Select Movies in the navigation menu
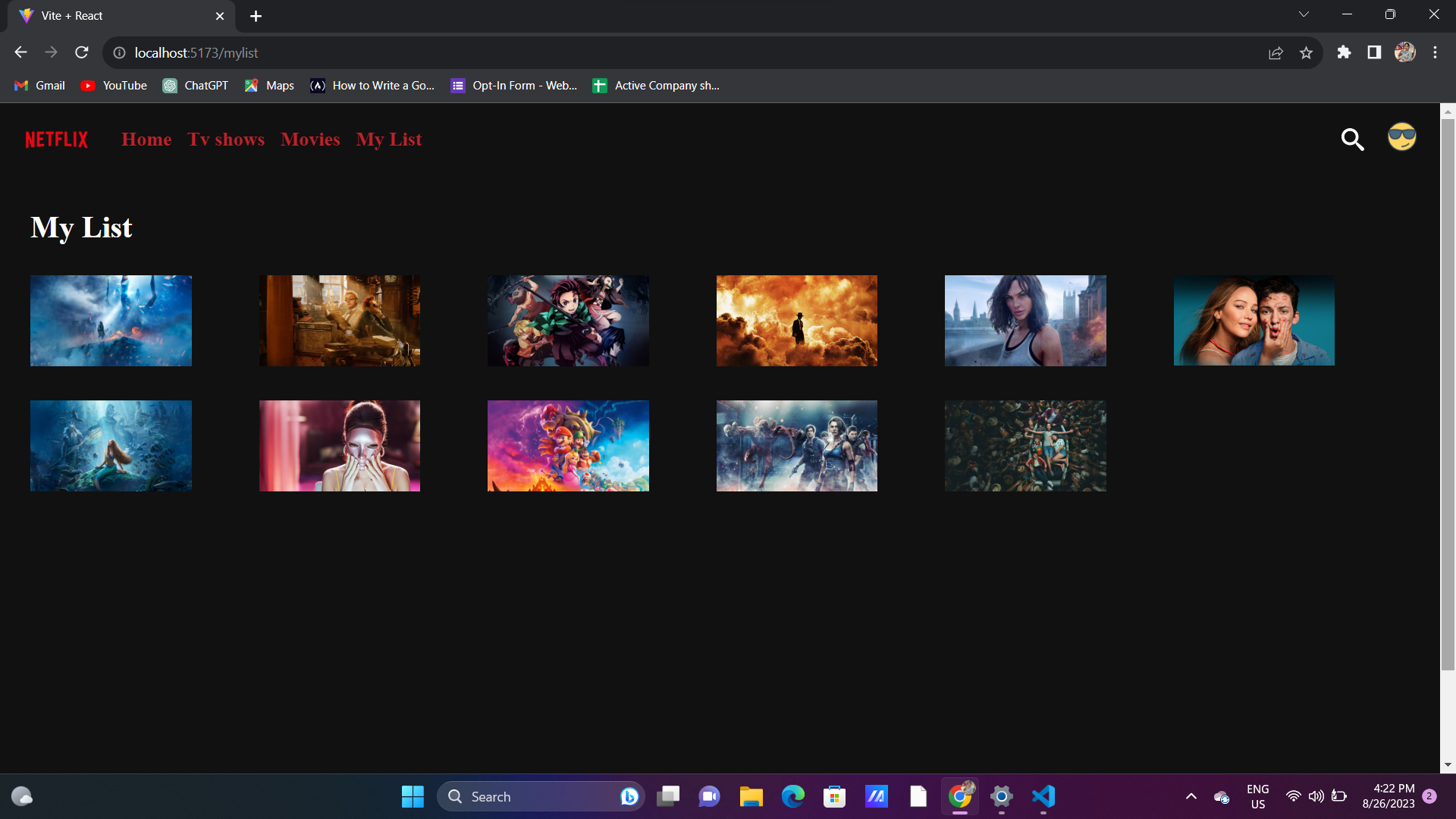 [310, 140]
